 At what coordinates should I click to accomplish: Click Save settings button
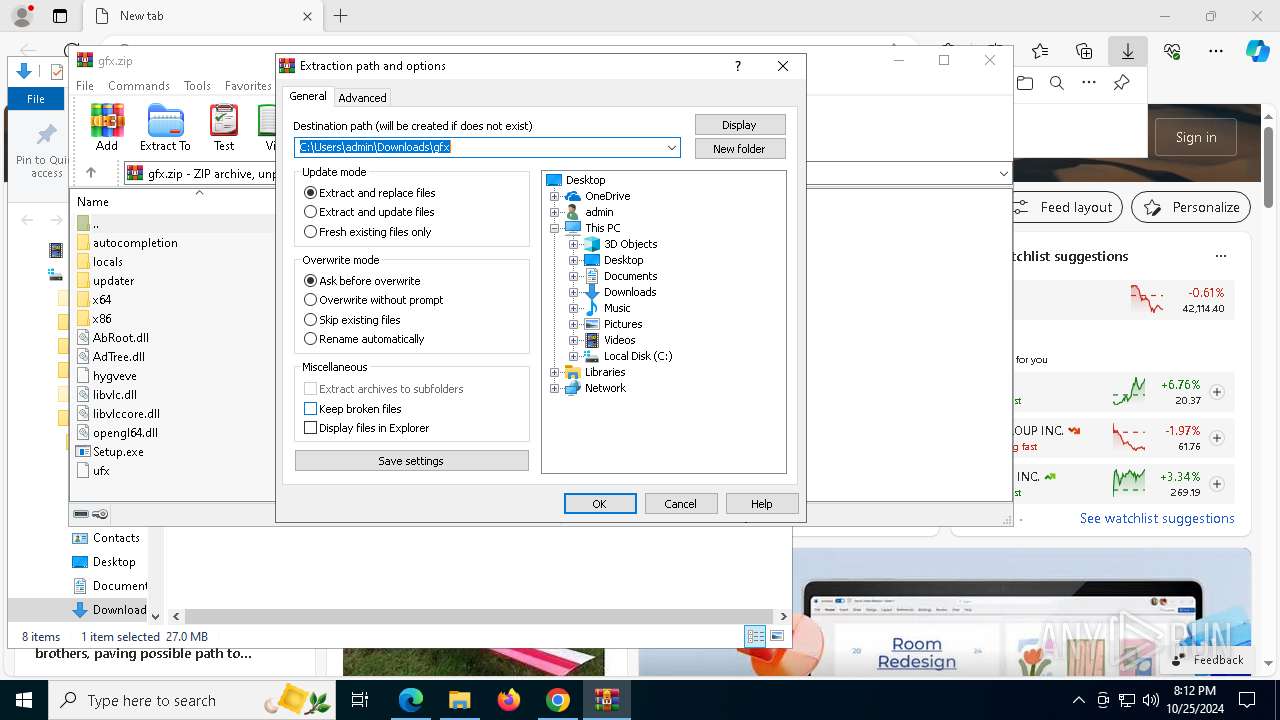tap(411, 461)
